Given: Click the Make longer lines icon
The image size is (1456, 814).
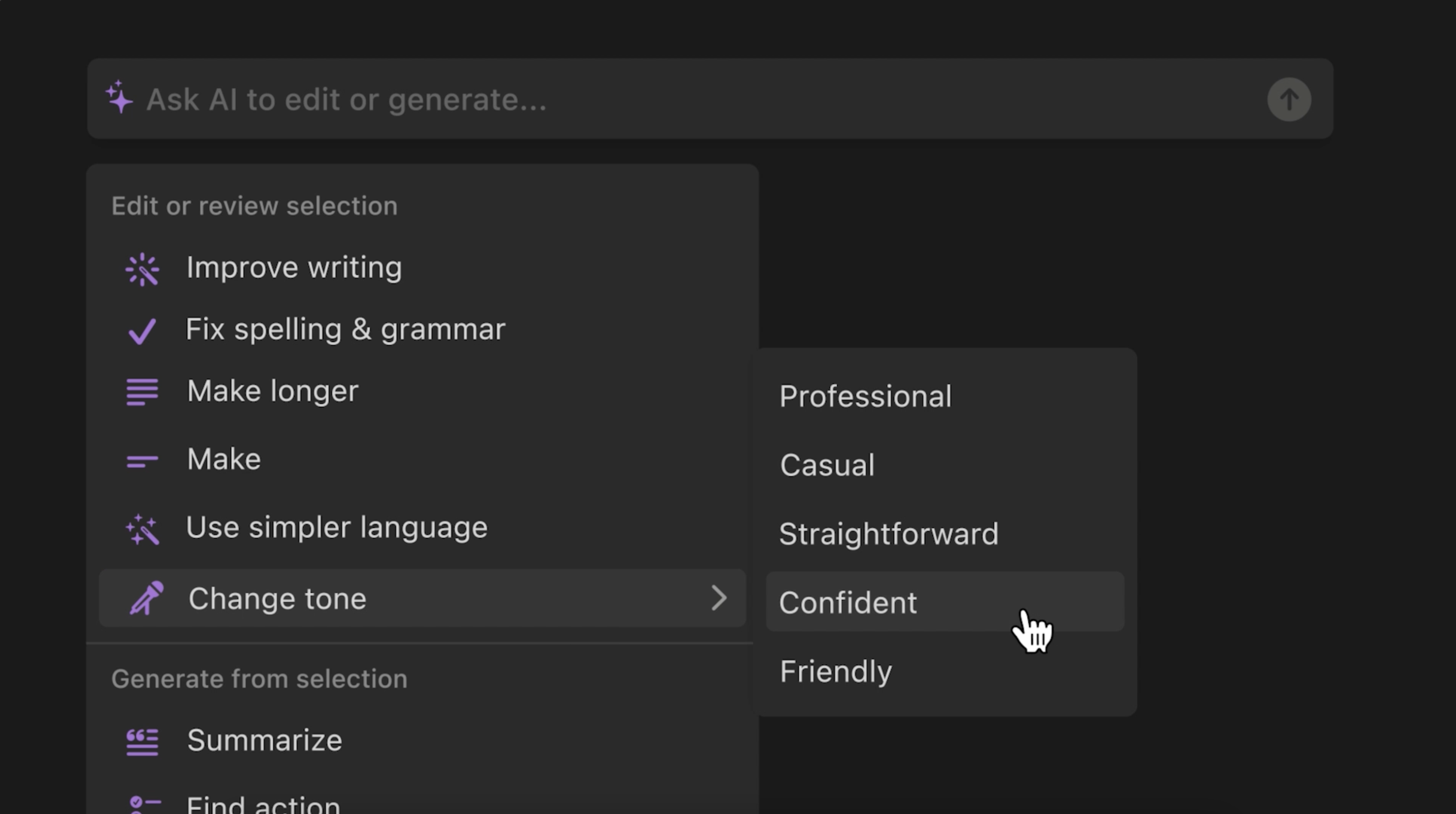Looking at the screenshot, I should (x=142, y=391).
